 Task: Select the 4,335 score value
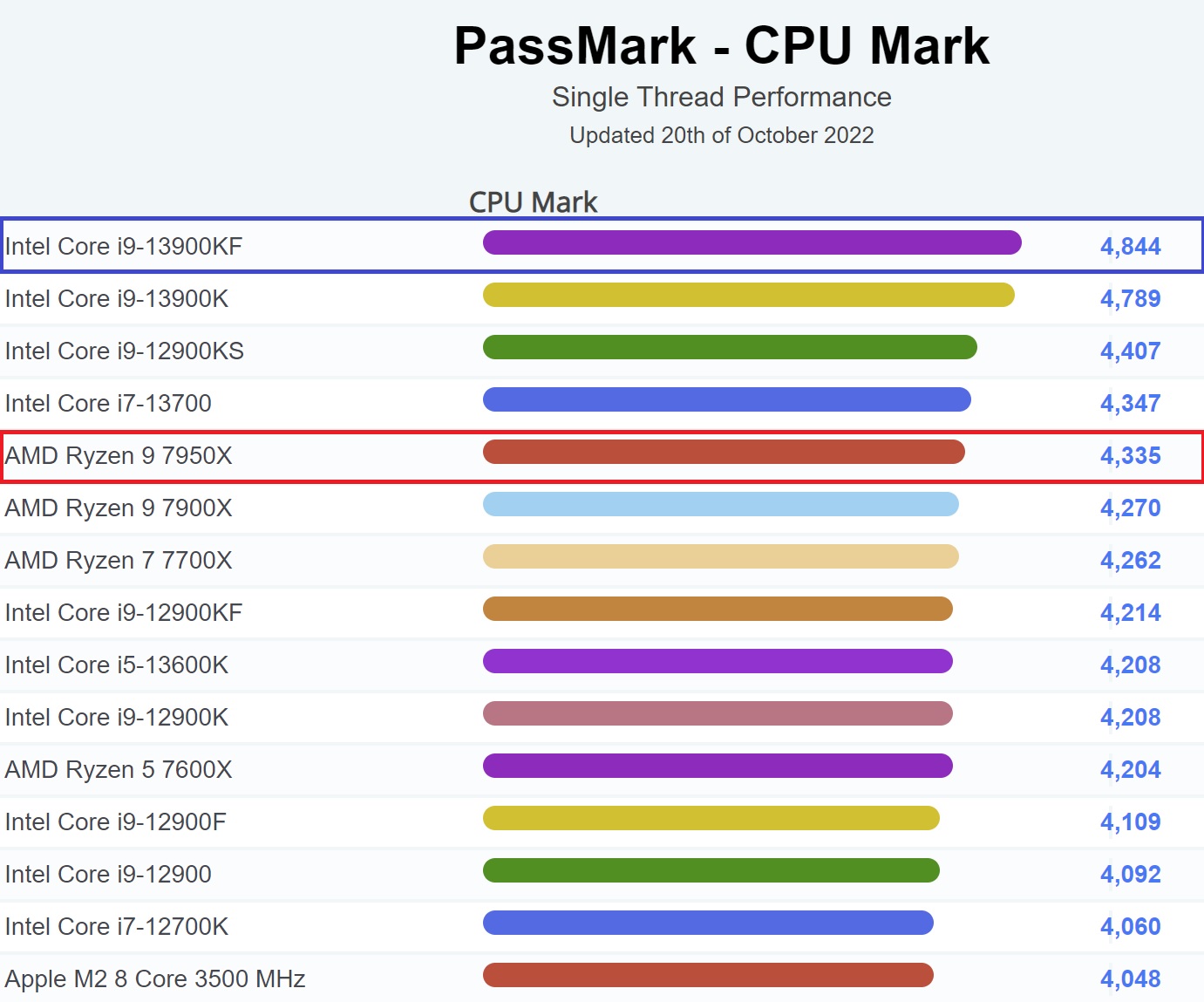click(x=1130, y=456)
